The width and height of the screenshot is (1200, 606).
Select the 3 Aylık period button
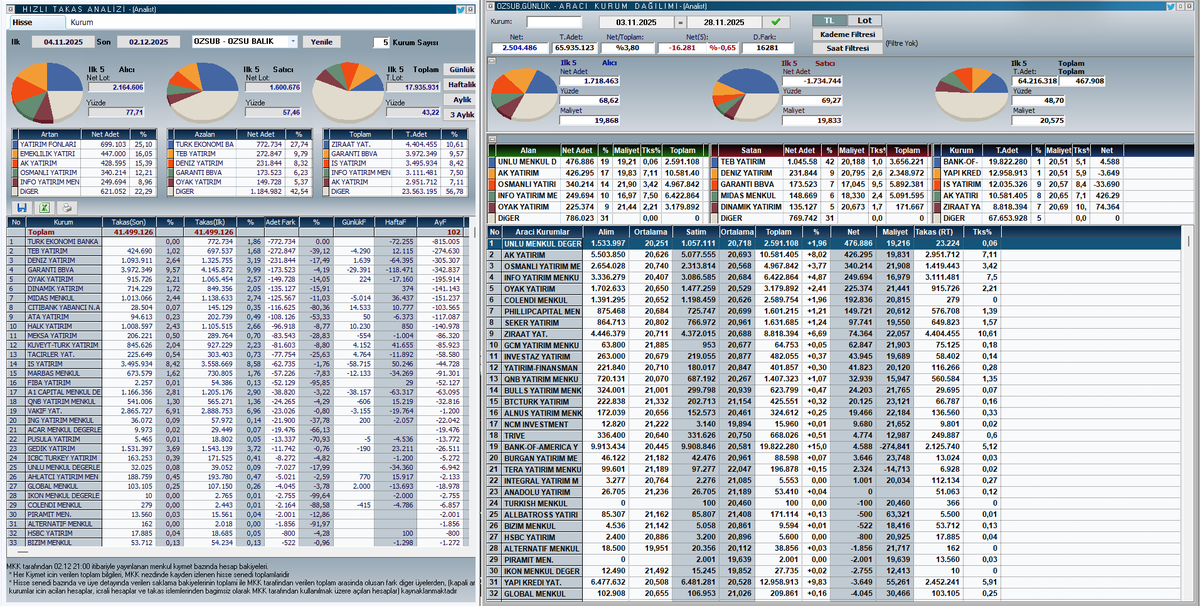click(x=461, y=115)
